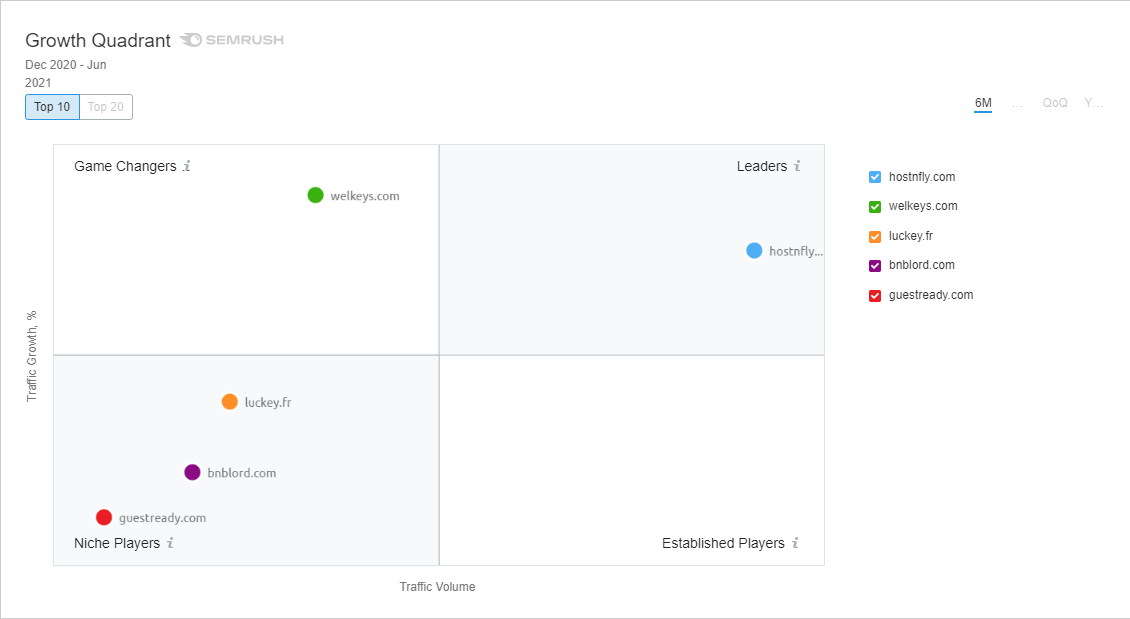Uncheck the hostnfly.com legend checkbox
Screen dimensions: 1130x619
click(875, 177)
